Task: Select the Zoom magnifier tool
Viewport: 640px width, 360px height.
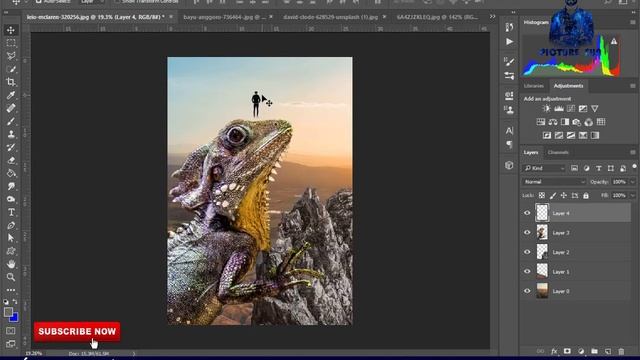Action: click(11, 277)
